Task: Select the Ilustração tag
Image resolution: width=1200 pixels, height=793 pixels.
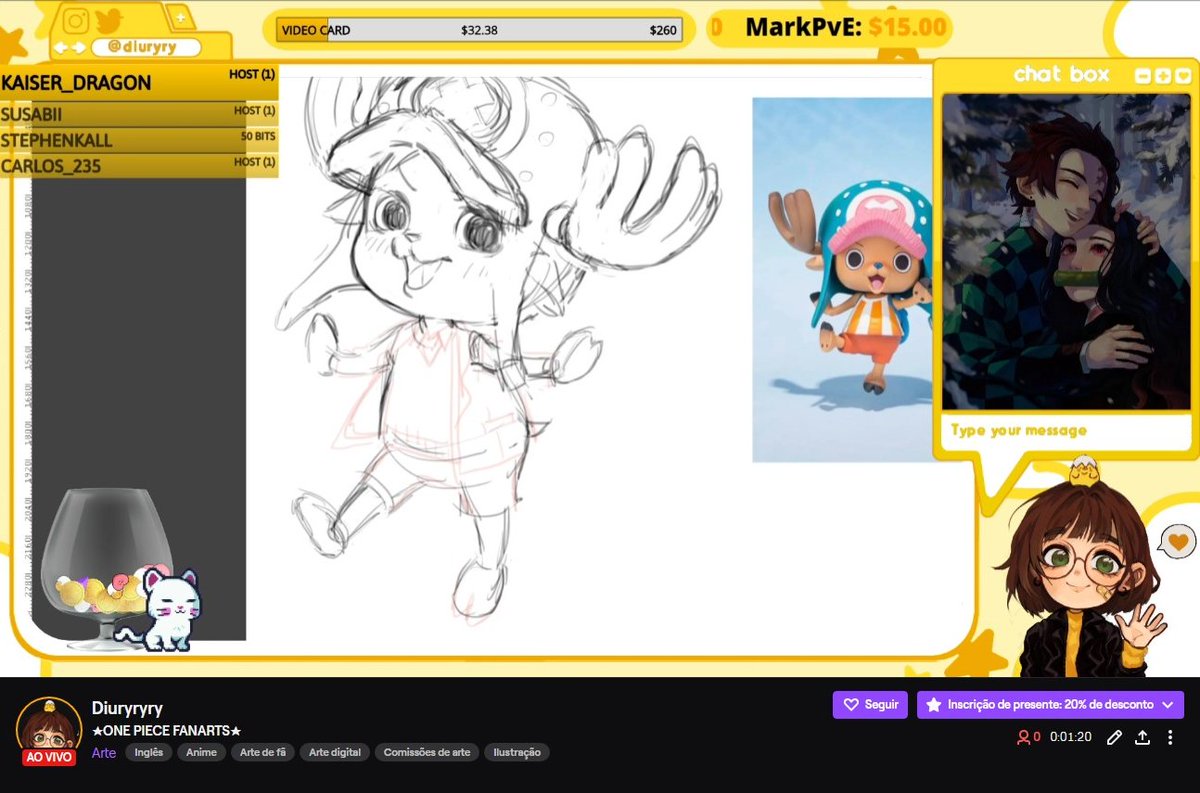Action: (517, 752)
